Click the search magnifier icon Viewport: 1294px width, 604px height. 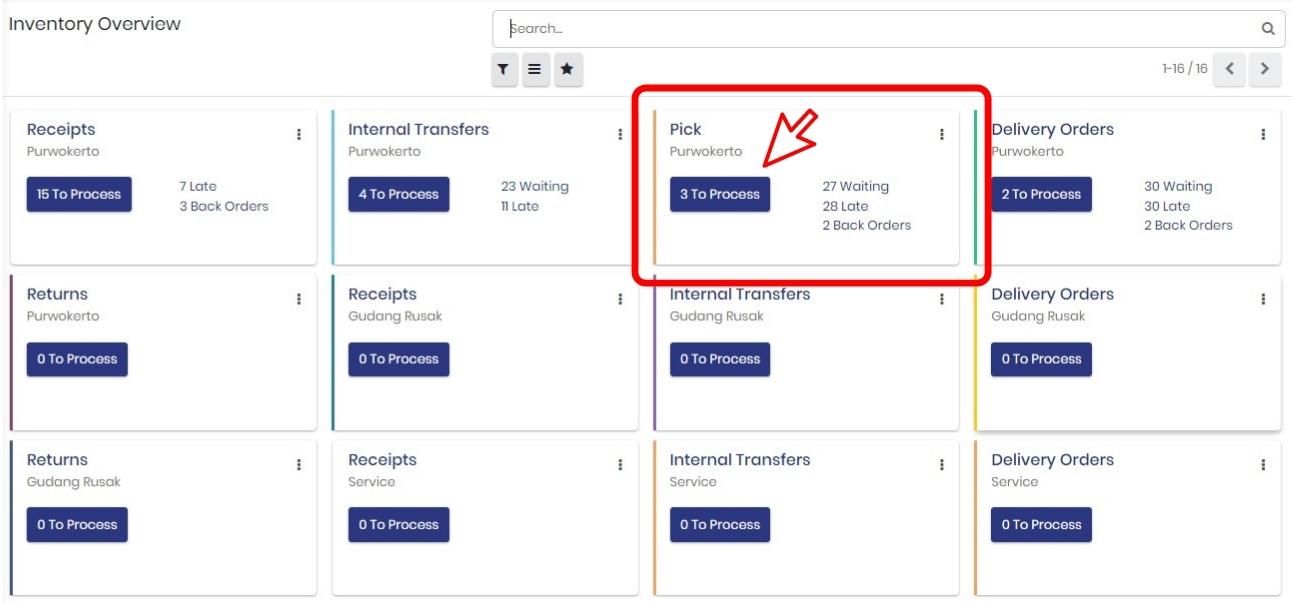pyautogui.click(x=1268, y=29)
